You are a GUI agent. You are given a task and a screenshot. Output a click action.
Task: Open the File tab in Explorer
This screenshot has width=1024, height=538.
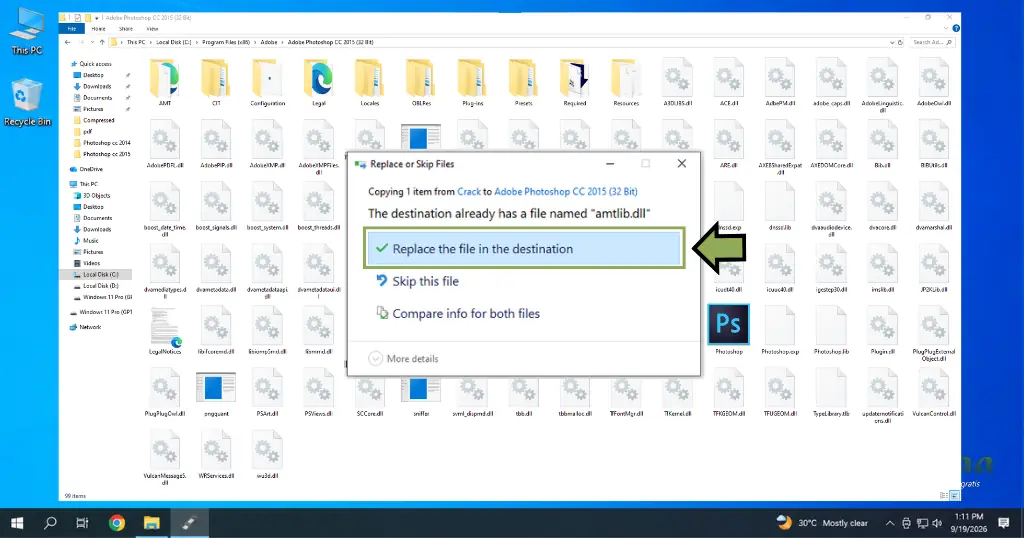coord(72,29)
